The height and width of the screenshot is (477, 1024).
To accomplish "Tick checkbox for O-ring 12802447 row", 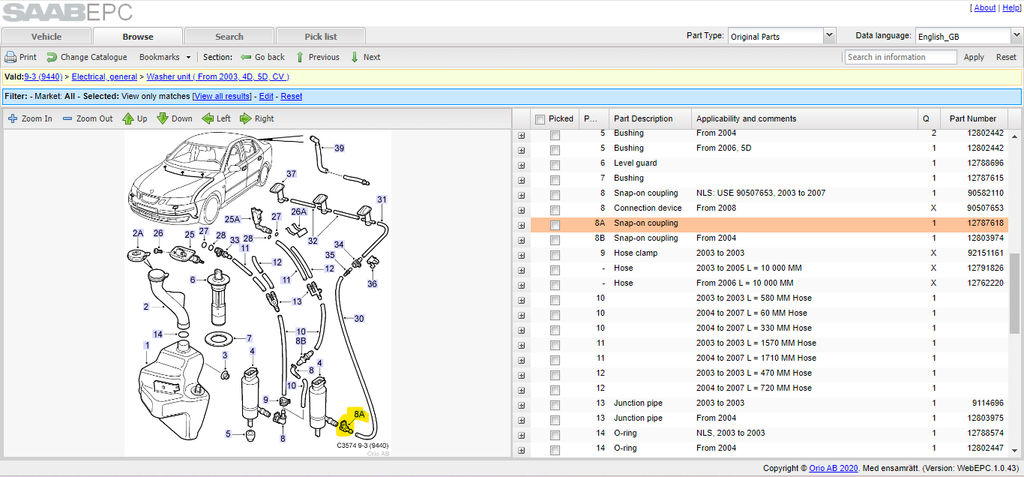I will click(554, 450).
